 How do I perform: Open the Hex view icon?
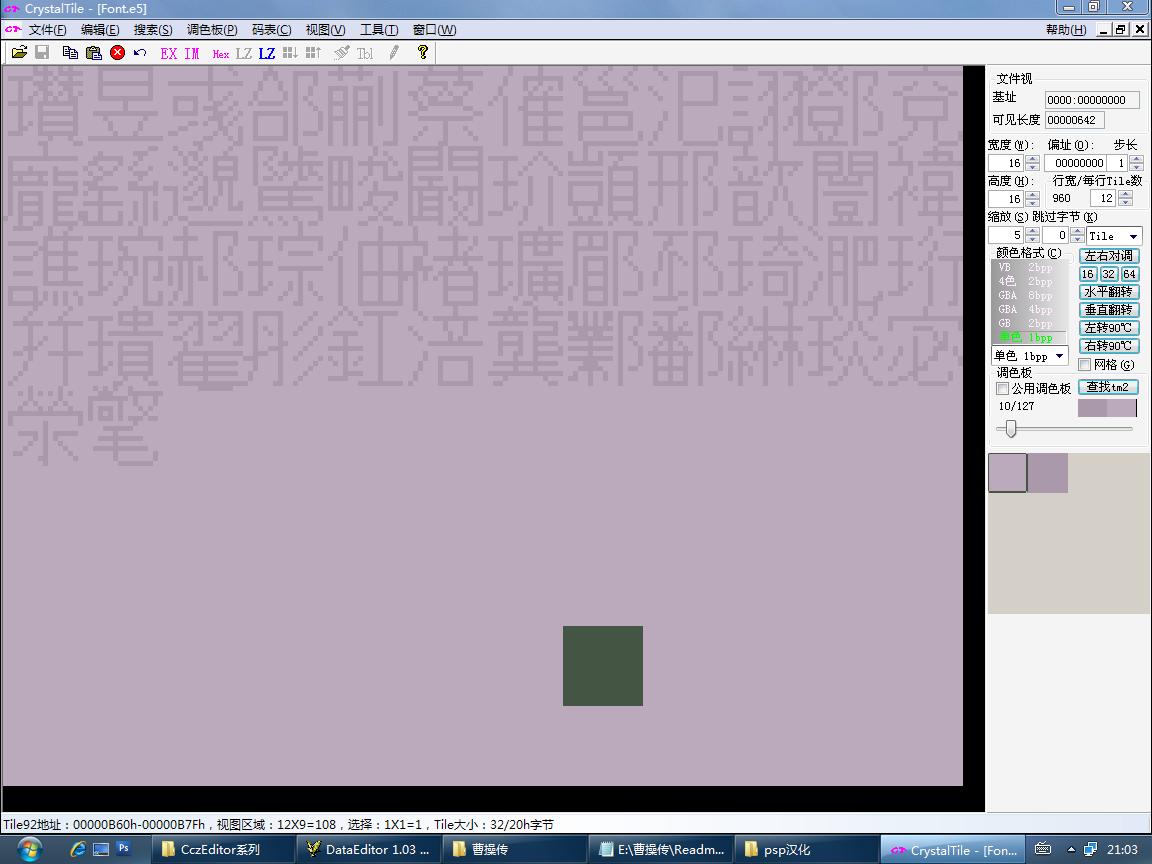[220, 54]
